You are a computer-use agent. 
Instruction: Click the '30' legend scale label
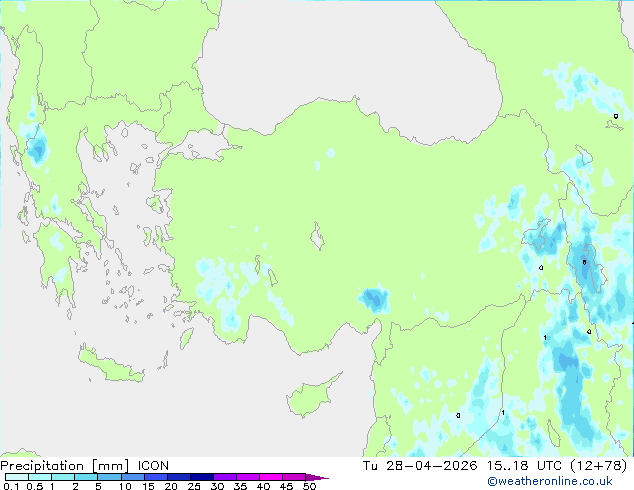[217, 486]
